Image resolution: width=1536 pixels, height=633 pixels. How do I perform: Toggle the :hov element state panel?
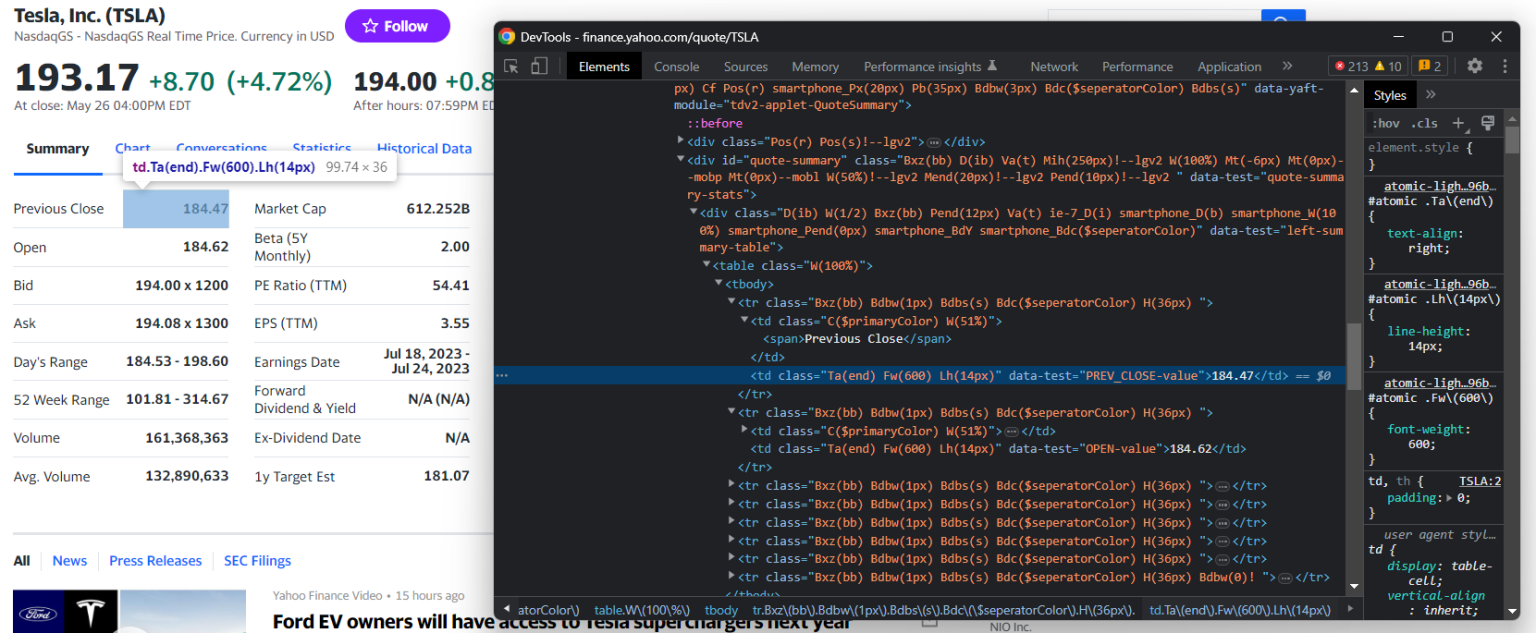[x=1386, y=123]
